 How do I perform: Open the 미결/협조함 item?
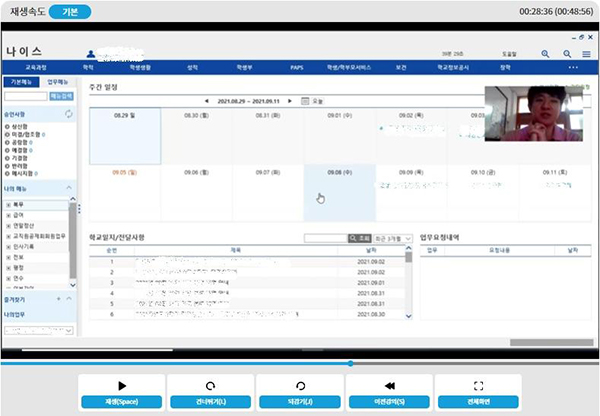[25, 134]
